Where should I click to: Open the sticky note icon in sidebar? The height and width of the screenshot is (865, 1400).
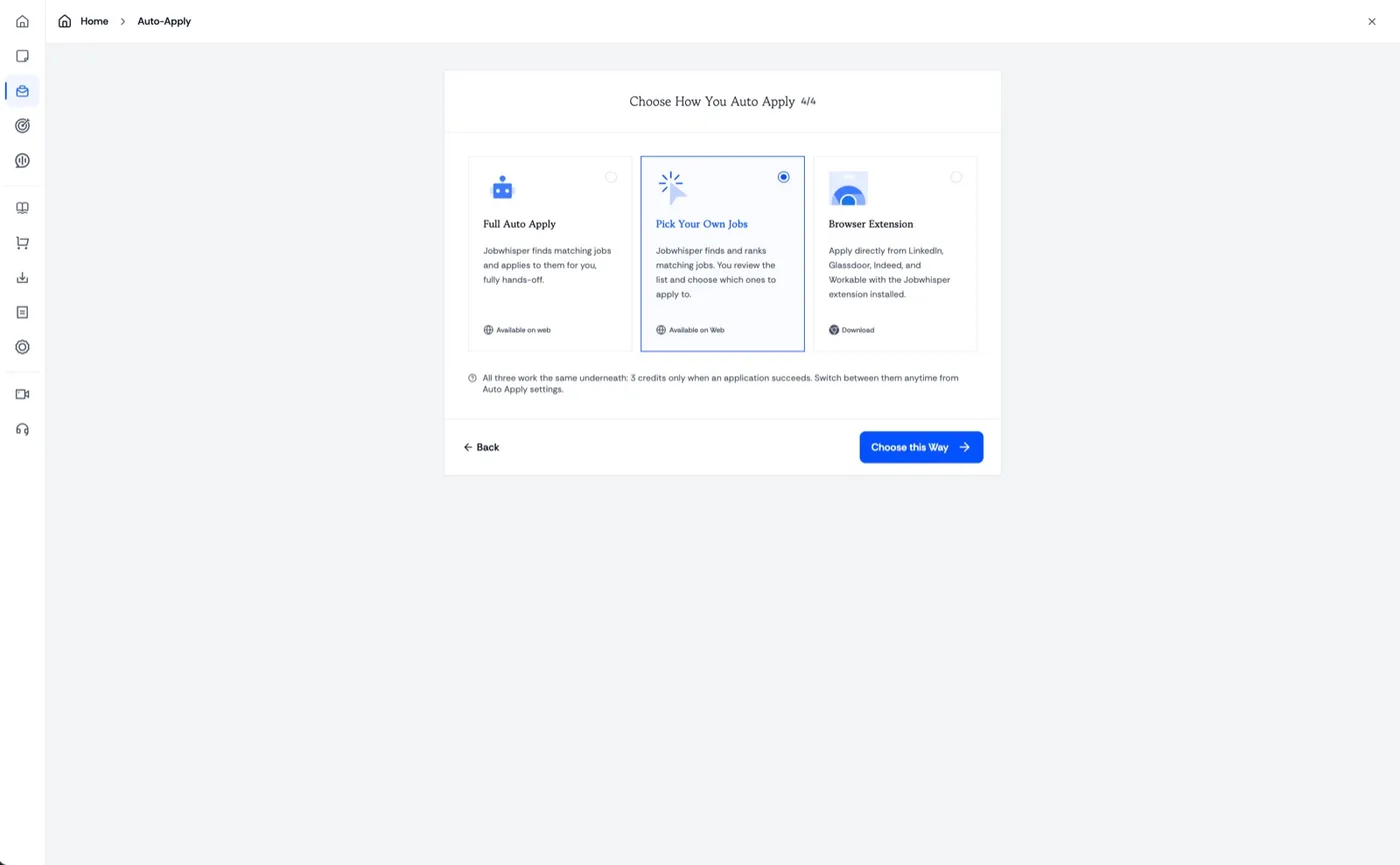22,56
